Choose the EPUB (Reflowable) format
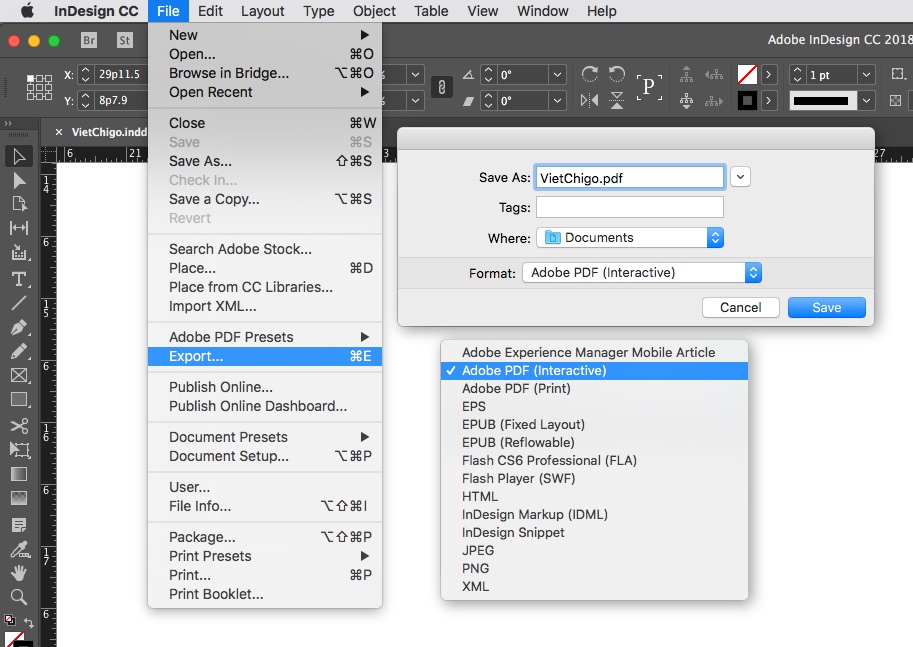The image size is (913, 647). coord(518,442)
